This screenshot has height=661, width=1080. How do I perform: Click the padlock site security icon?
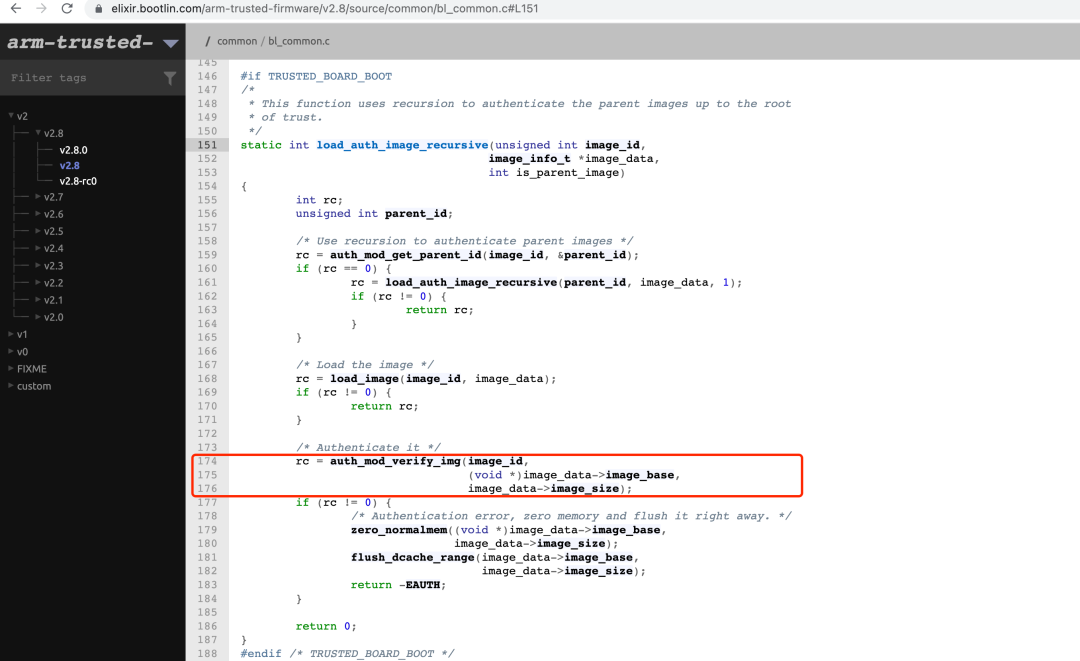pos(98,8)
